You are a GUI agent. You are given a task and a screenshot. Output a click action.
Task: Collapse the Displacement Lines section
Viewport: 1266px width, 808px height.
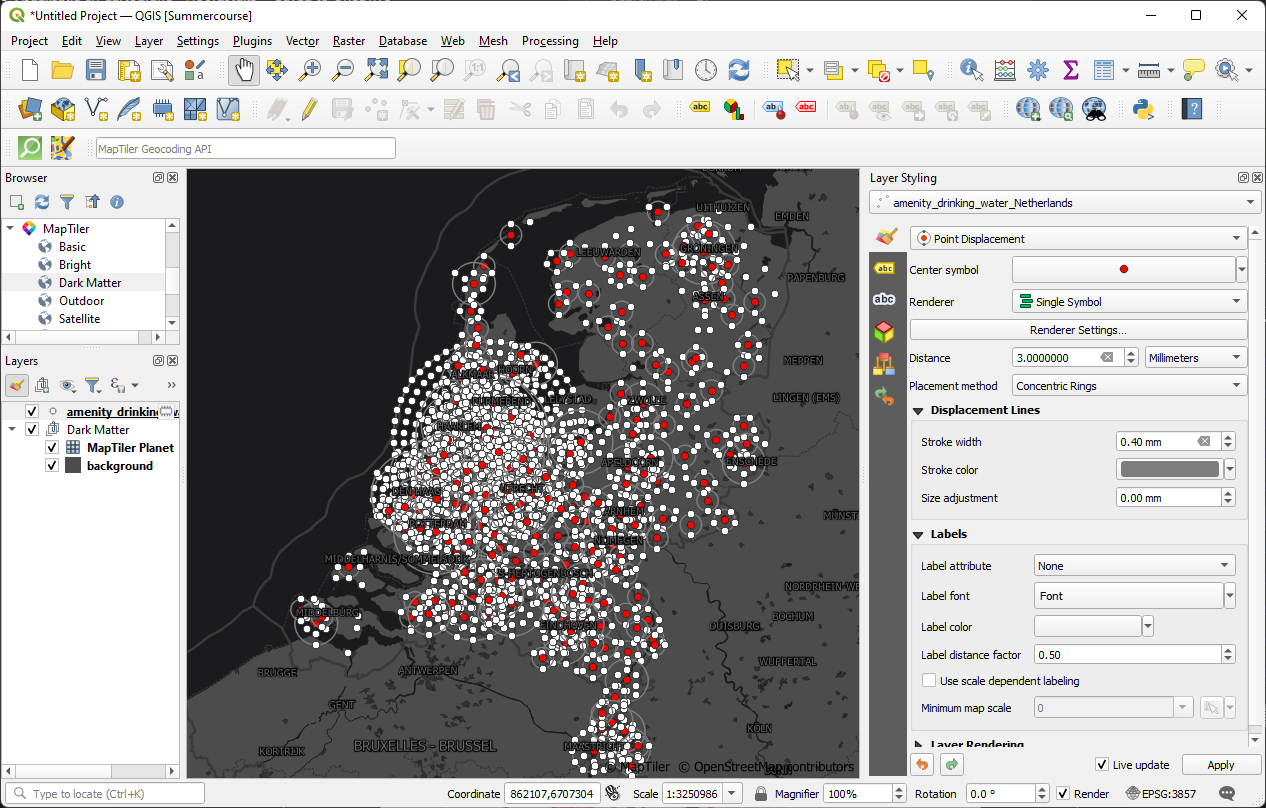pyautogui.click(x=919, y=410)
